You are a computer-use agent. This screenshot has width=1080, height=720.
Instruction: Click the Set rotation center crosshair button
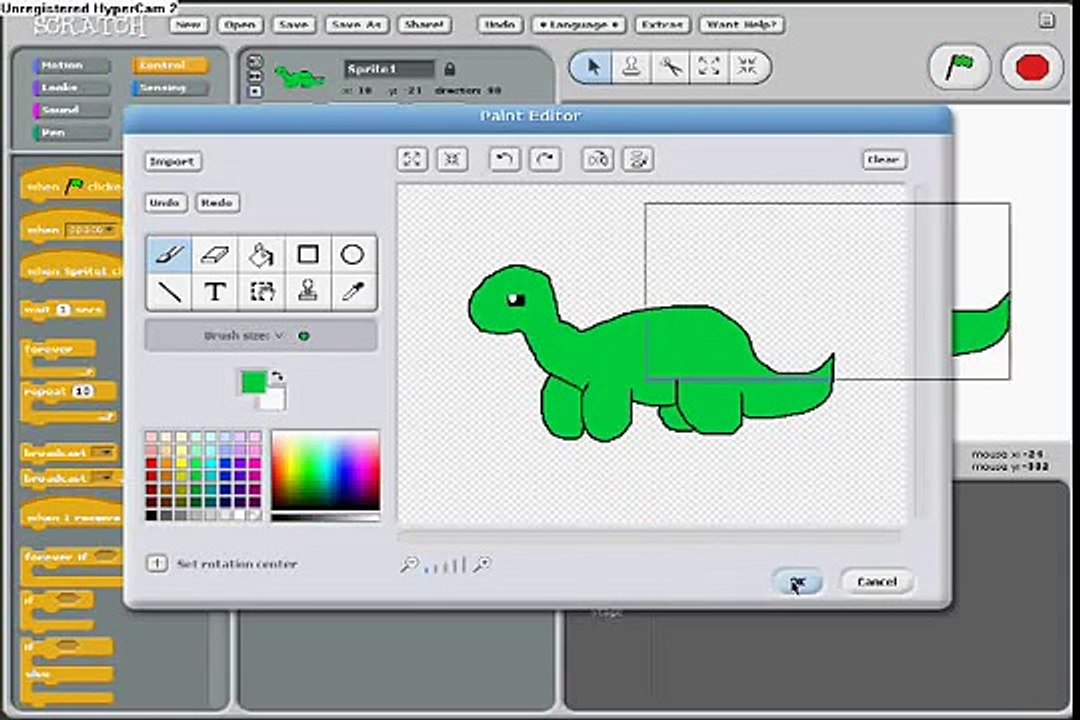[x=156, y=564]
